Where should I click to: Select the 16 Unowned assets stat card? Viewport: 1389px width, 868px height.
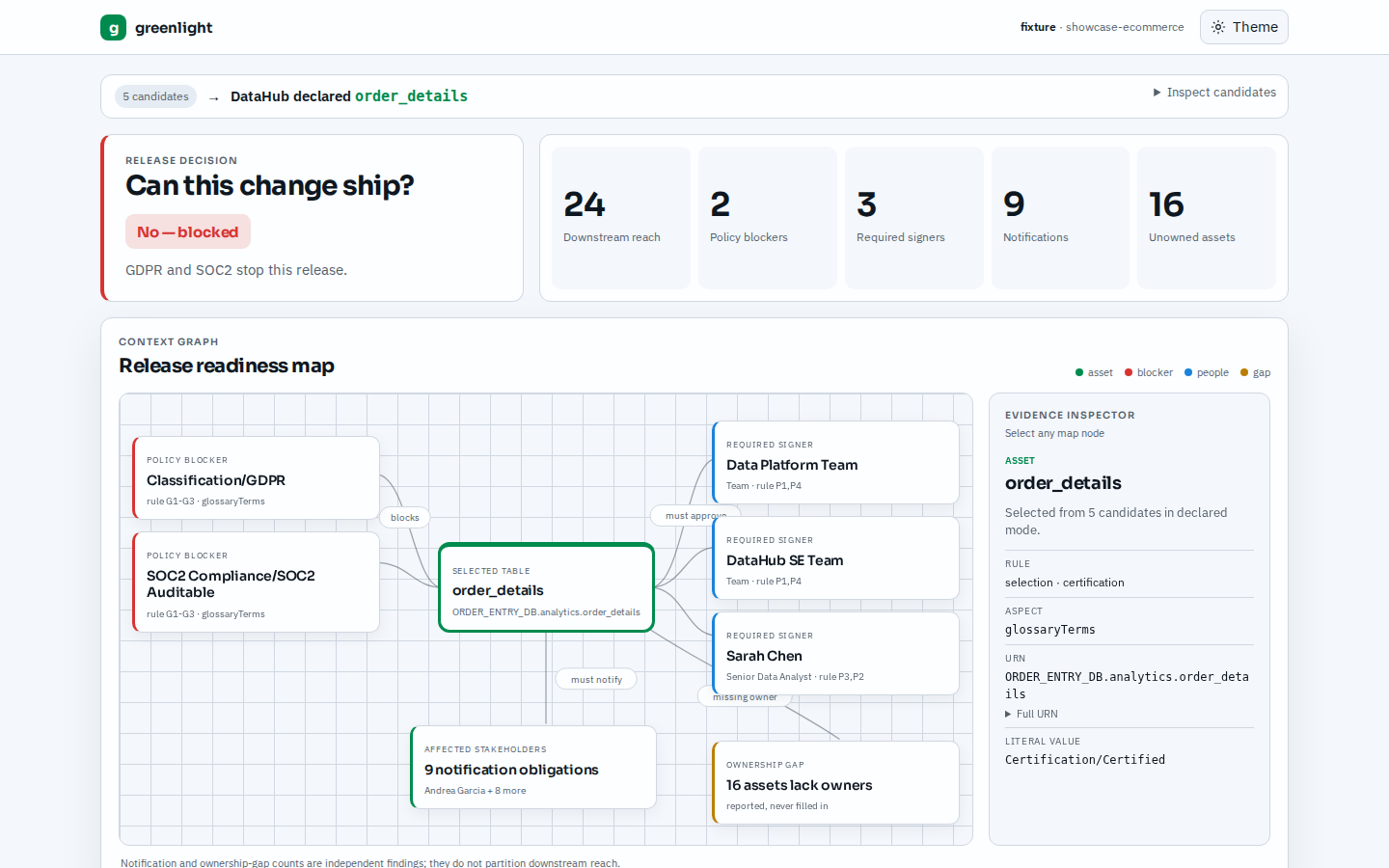point(1207,218)
